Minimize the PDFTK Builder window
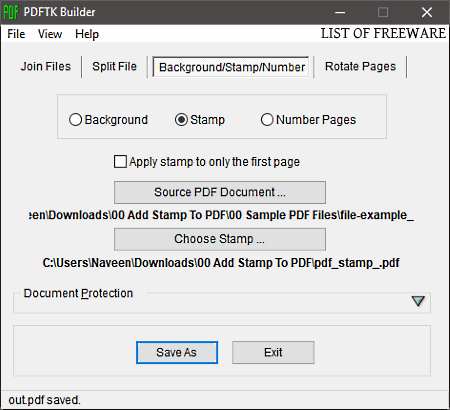Viewport: 450px width, 410px height. pos(340,12)
